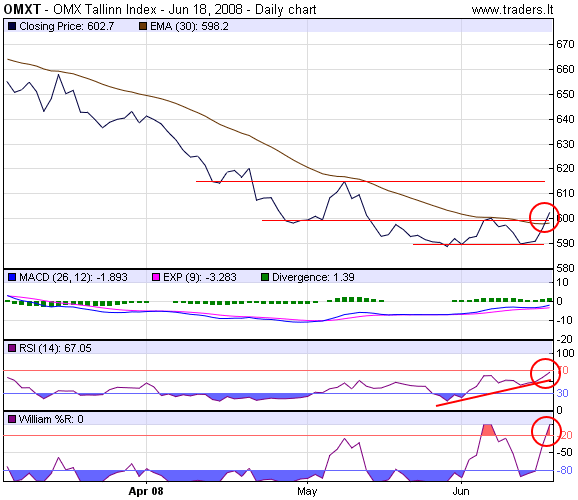Click the red circle on William %R panel
Screen dimensions: 578x500
(546, 431)
